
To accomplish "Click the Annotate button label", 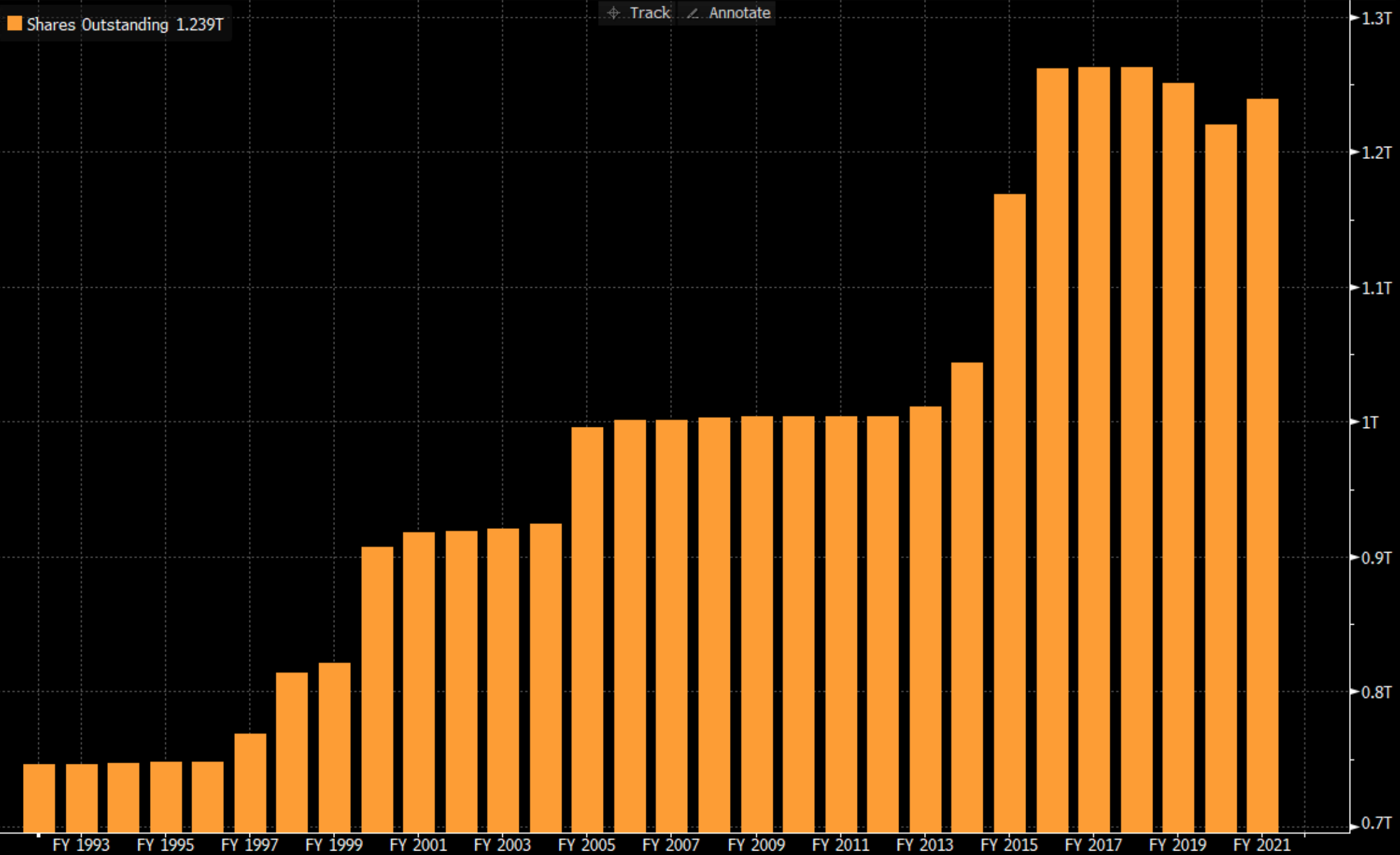I will [x=740, y=13].
